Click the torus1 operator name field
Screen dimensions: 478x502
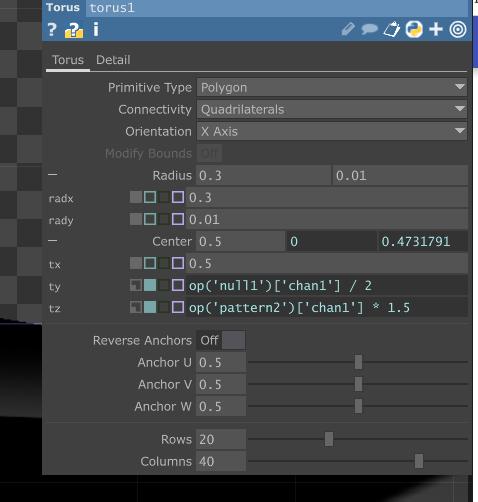pos(277,8)
